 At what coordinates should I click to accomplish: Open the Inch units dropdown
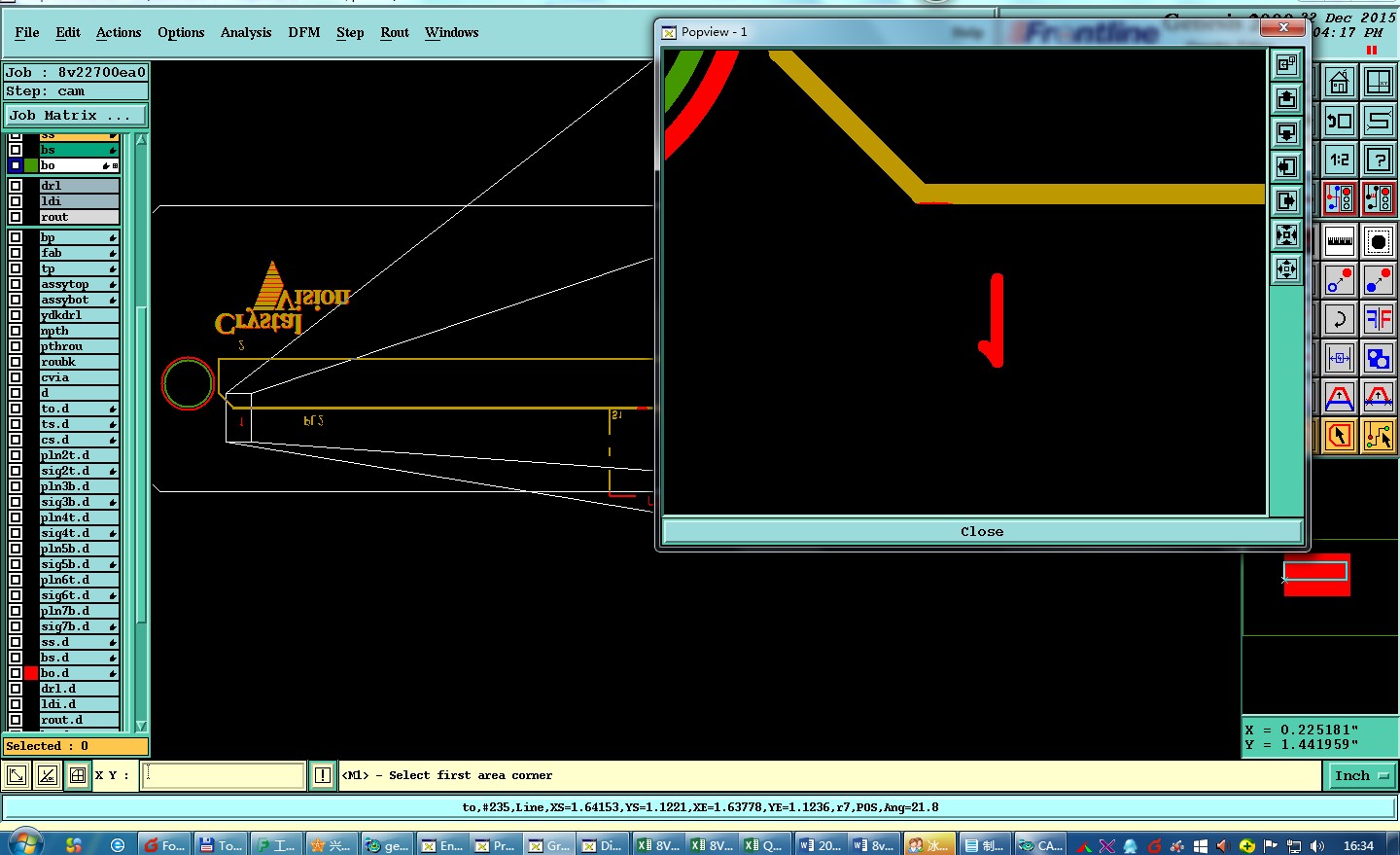click(1361, 775)
